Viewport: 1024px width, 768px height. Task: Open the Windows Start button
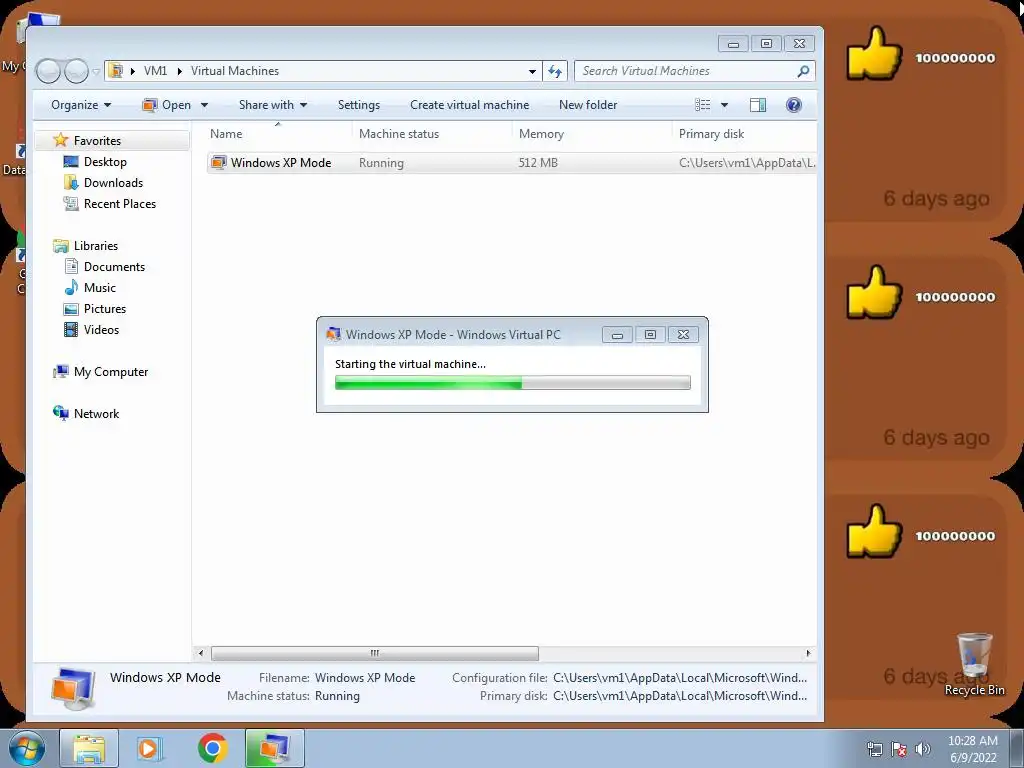[27, 749]
